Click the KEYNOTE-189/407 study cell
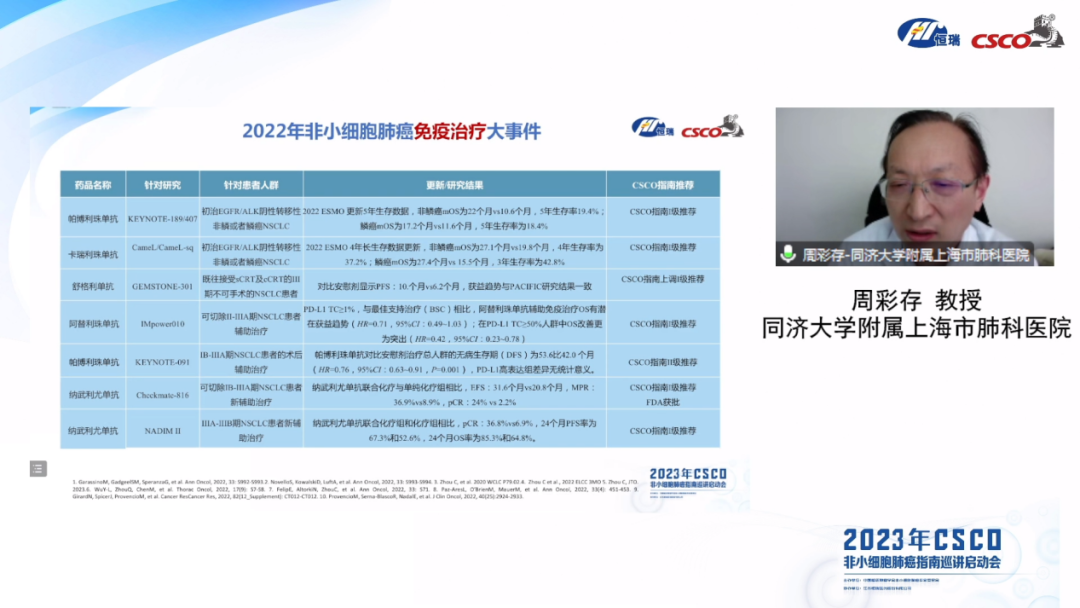The width and height of the screenshot is (1080, 608). (161, 218)
